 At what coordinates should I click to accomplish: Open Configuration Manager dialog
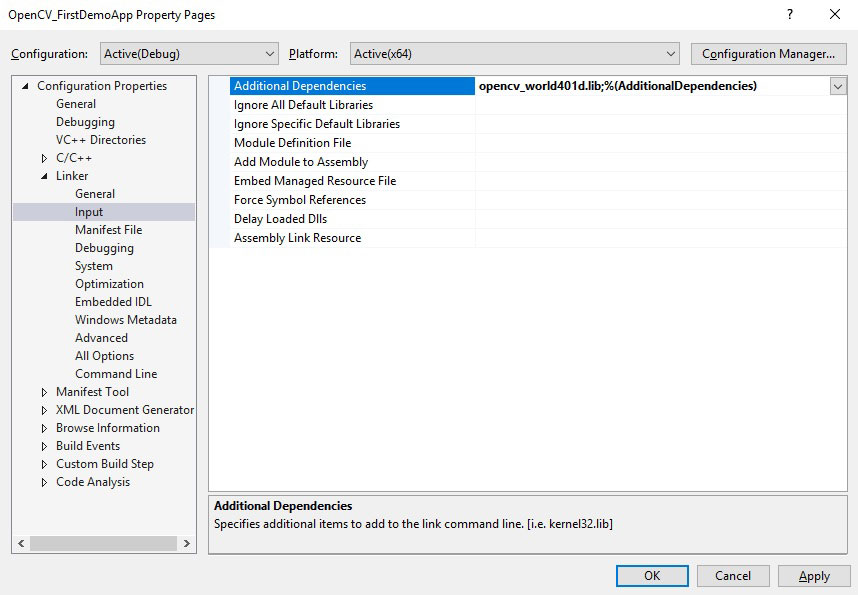point(768,54)
